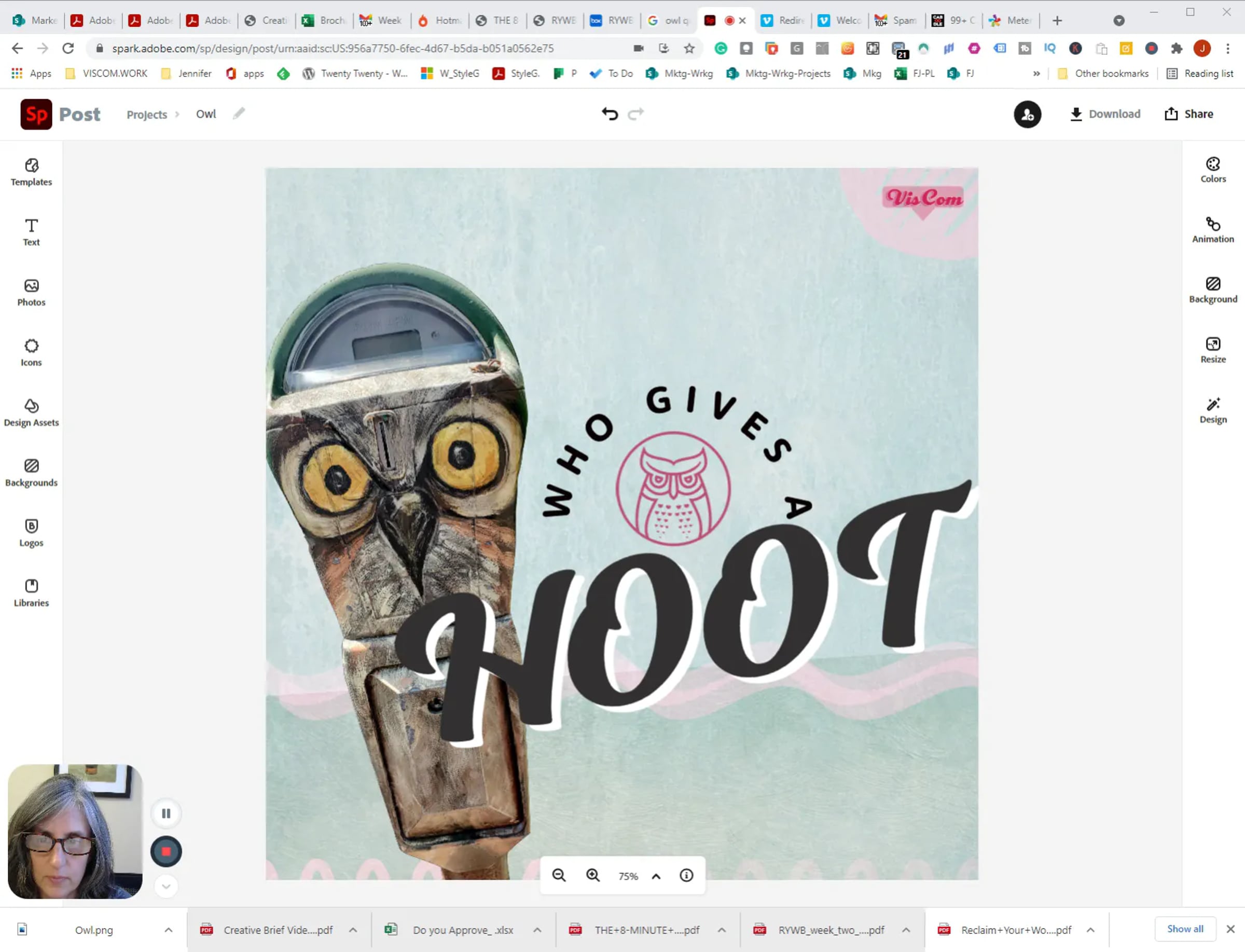Switch to the owl Google search tab
Viewport: 1245px width, 952px height.
(668, 20)
